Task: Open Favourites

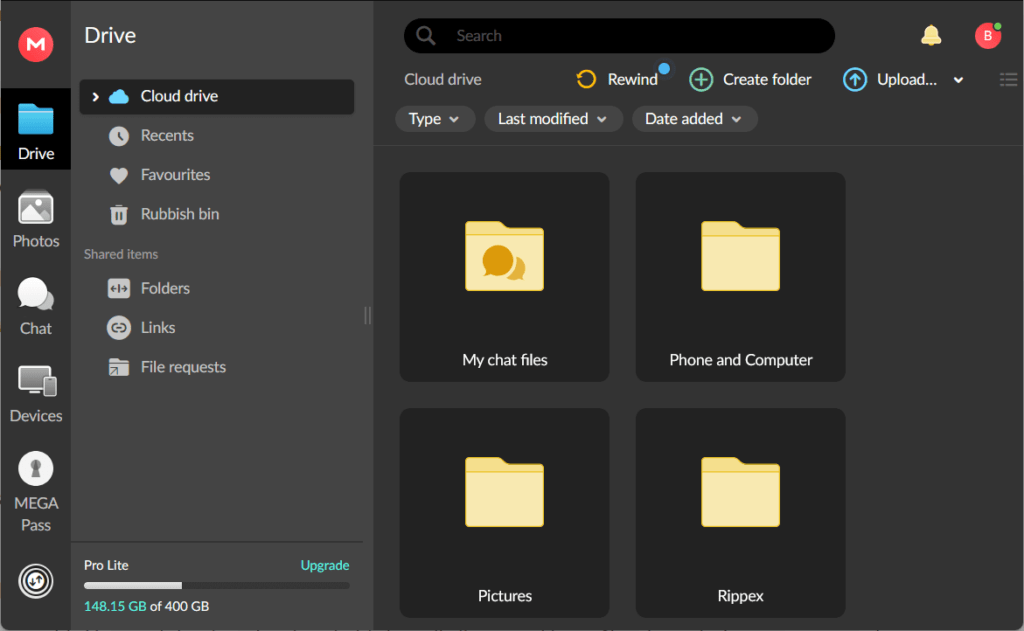Action: pyautogui.click(x=175, y=175)
